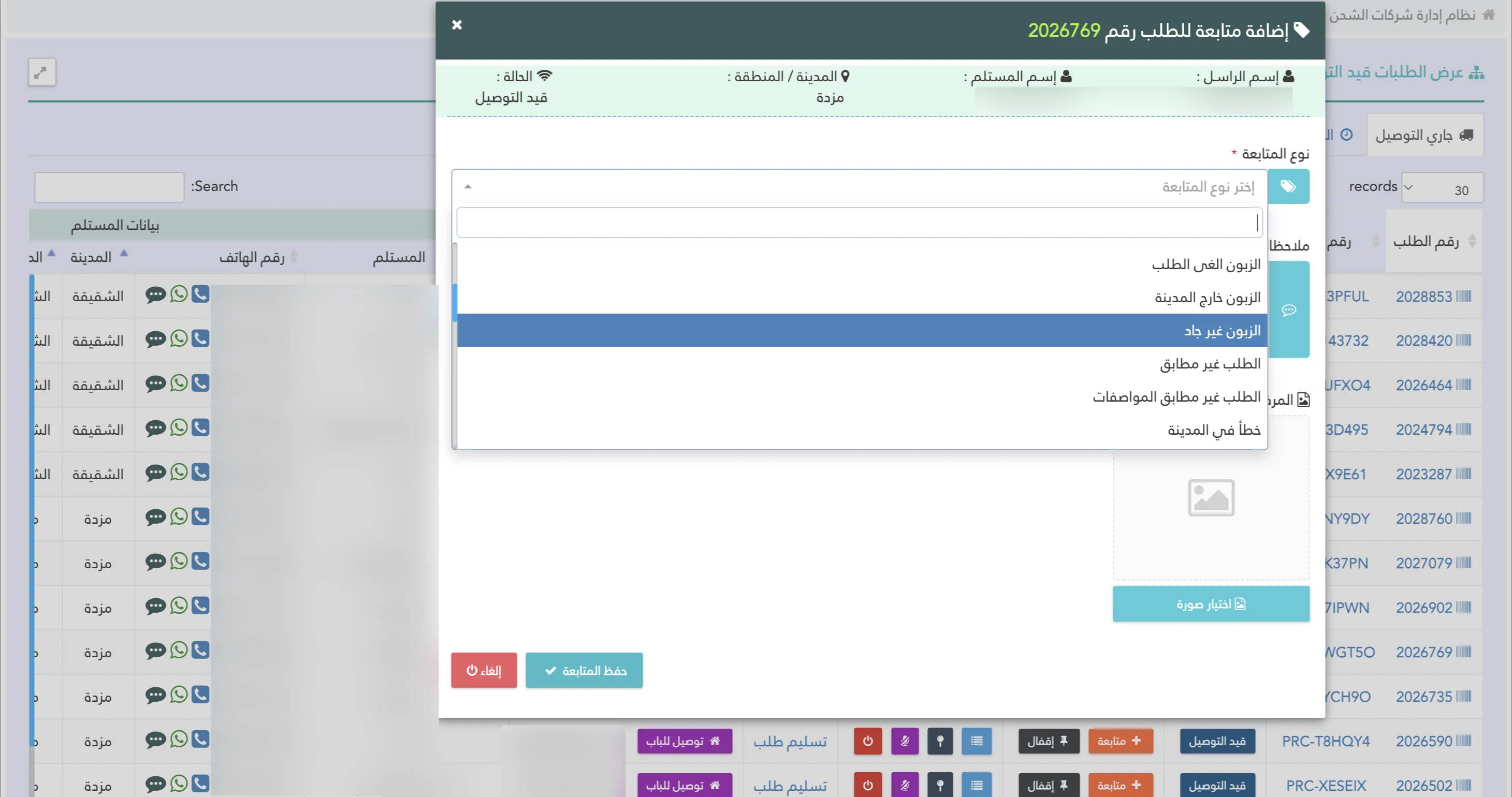Click متابعة button for order 2026502

[1120, 785]
